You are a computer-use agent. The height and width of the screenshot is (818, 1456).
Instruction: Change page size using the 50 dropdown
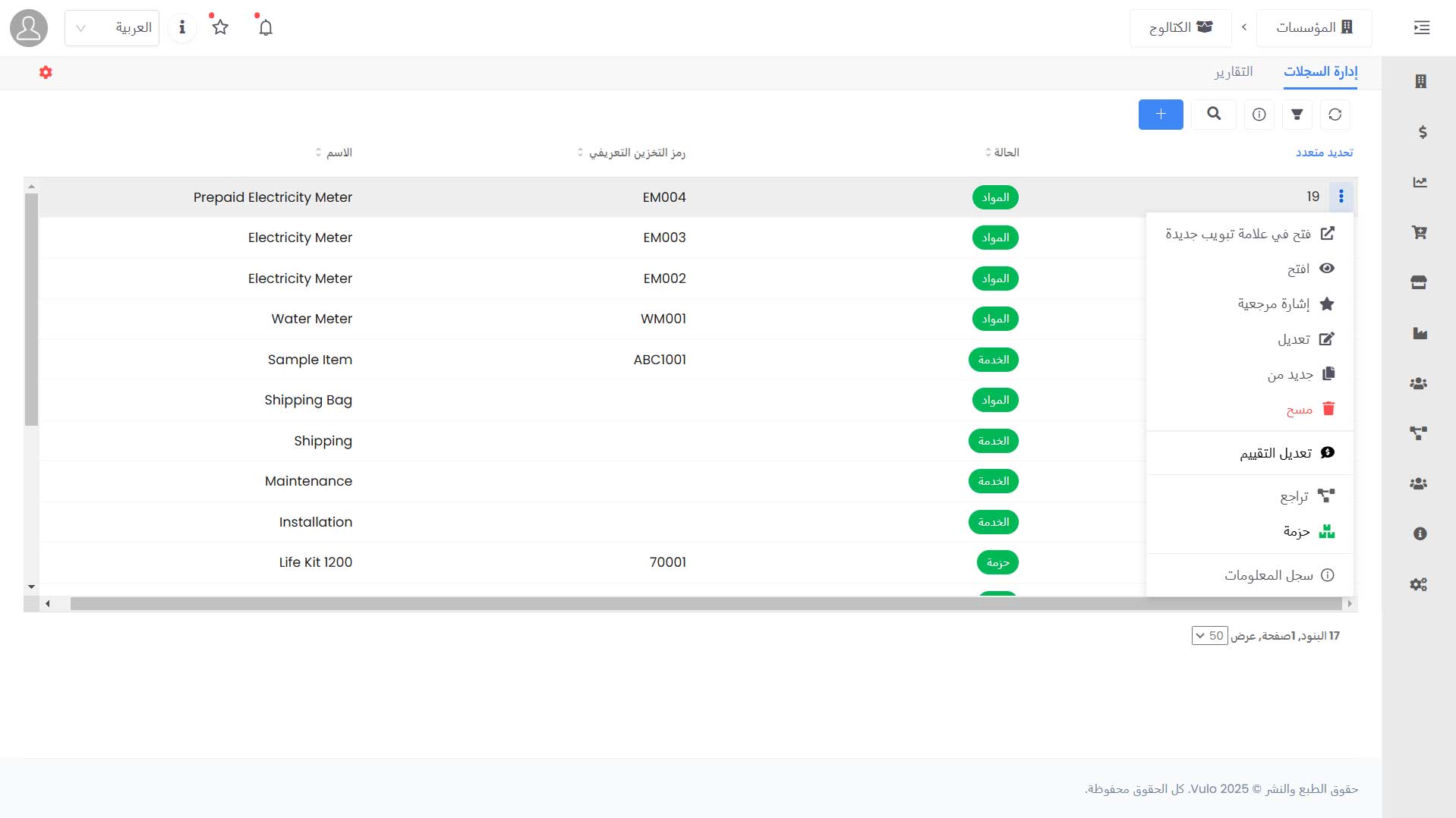click(1209, 635)
